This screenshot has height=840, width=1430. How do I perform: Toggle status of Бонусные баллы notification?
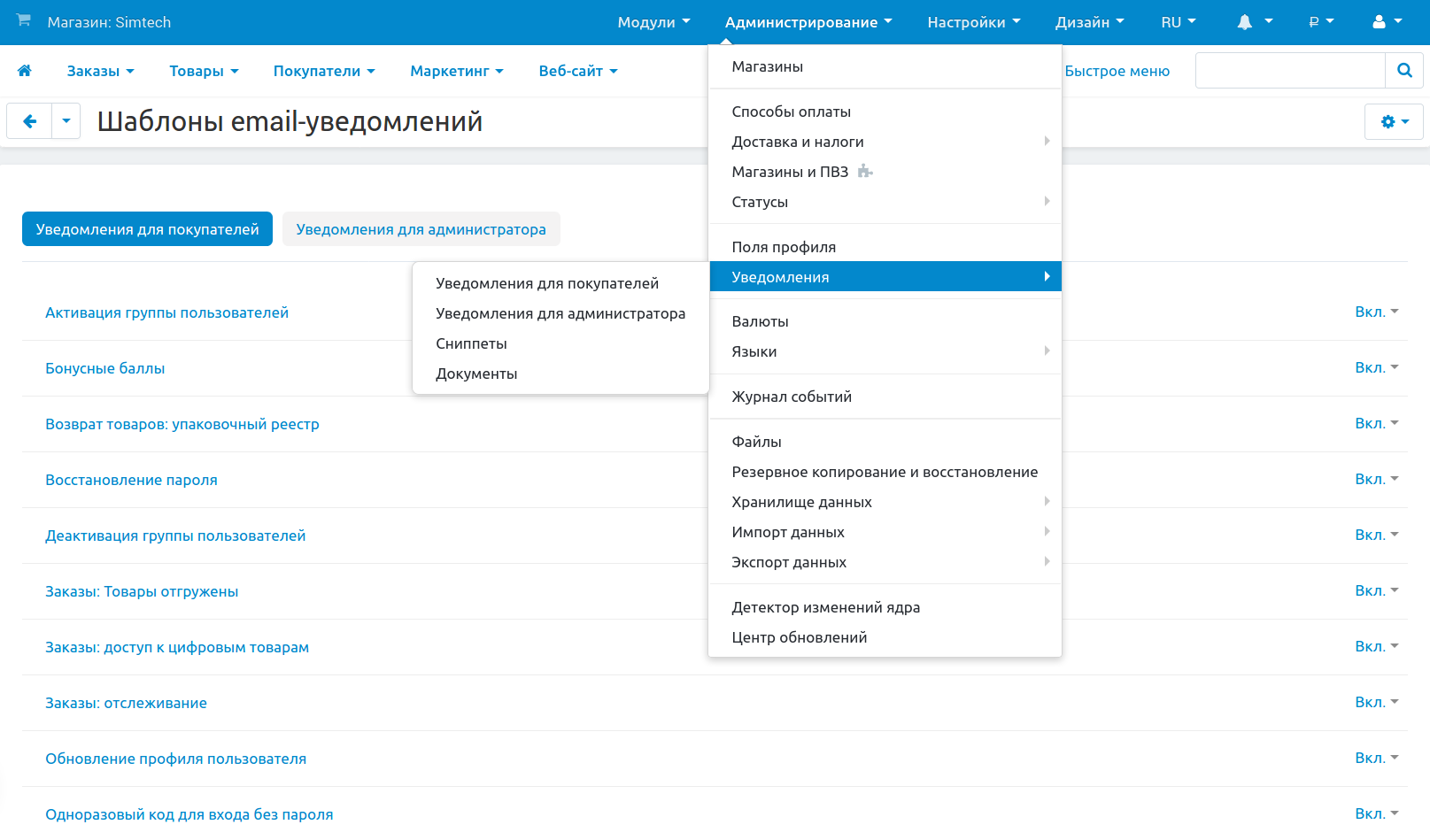(x=1376, y=368)
